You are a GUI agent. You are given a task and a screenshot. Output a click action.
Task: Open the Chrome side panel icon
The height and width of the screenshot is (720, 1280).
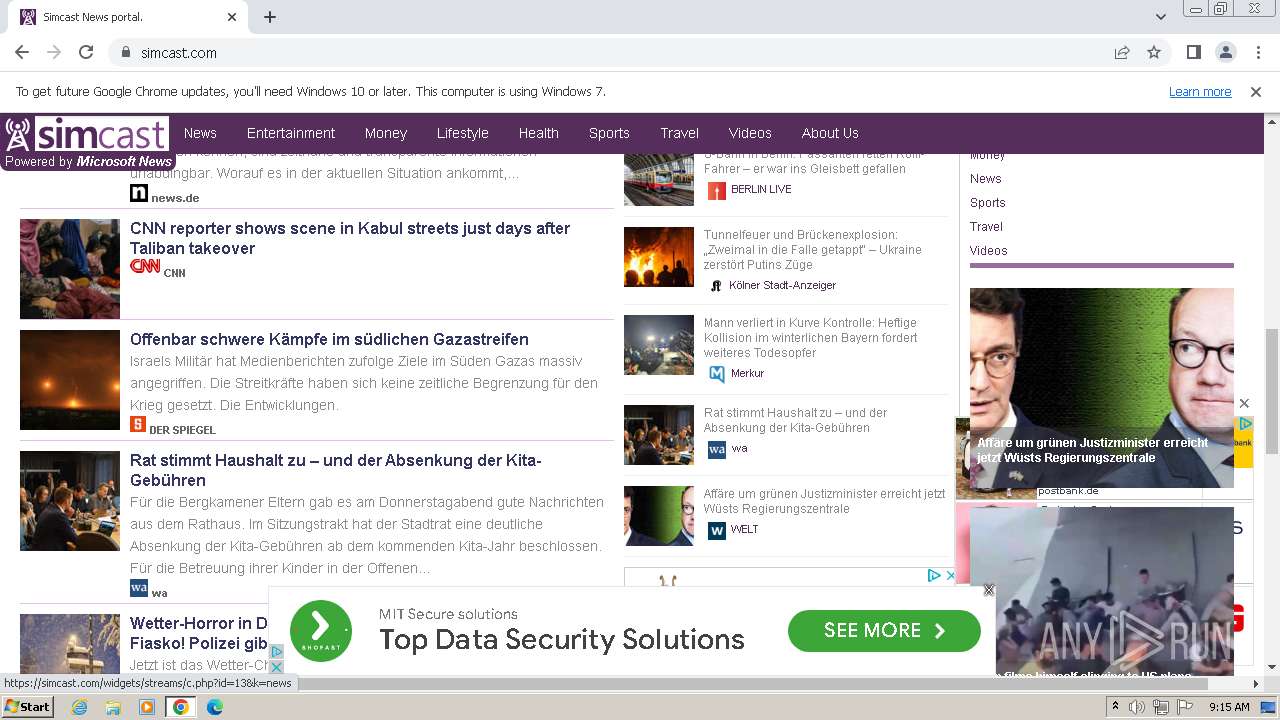pos(1193,52)
